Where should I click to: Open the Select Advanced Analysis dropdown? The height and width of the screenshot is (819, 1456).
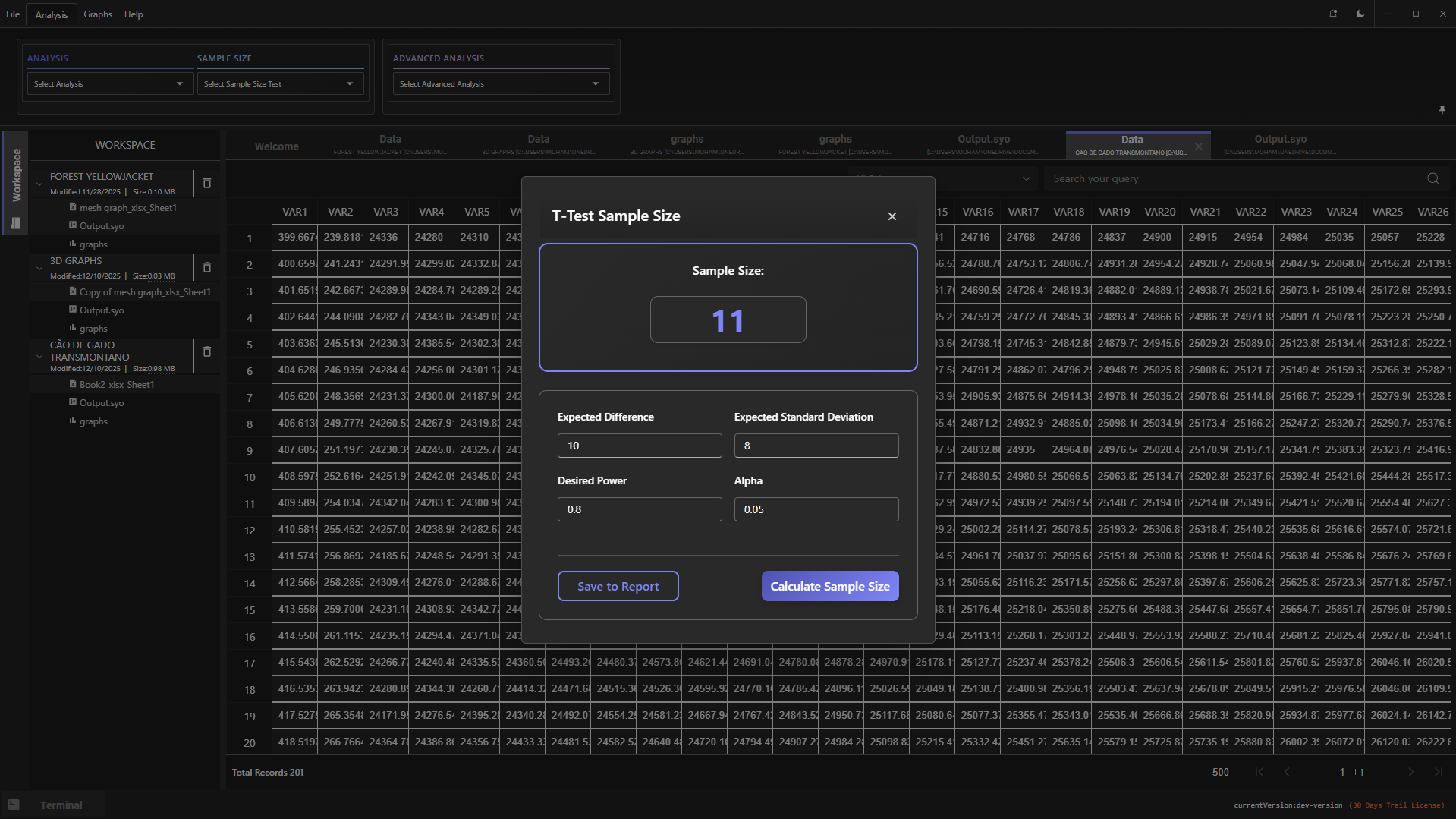pos(500,83)
